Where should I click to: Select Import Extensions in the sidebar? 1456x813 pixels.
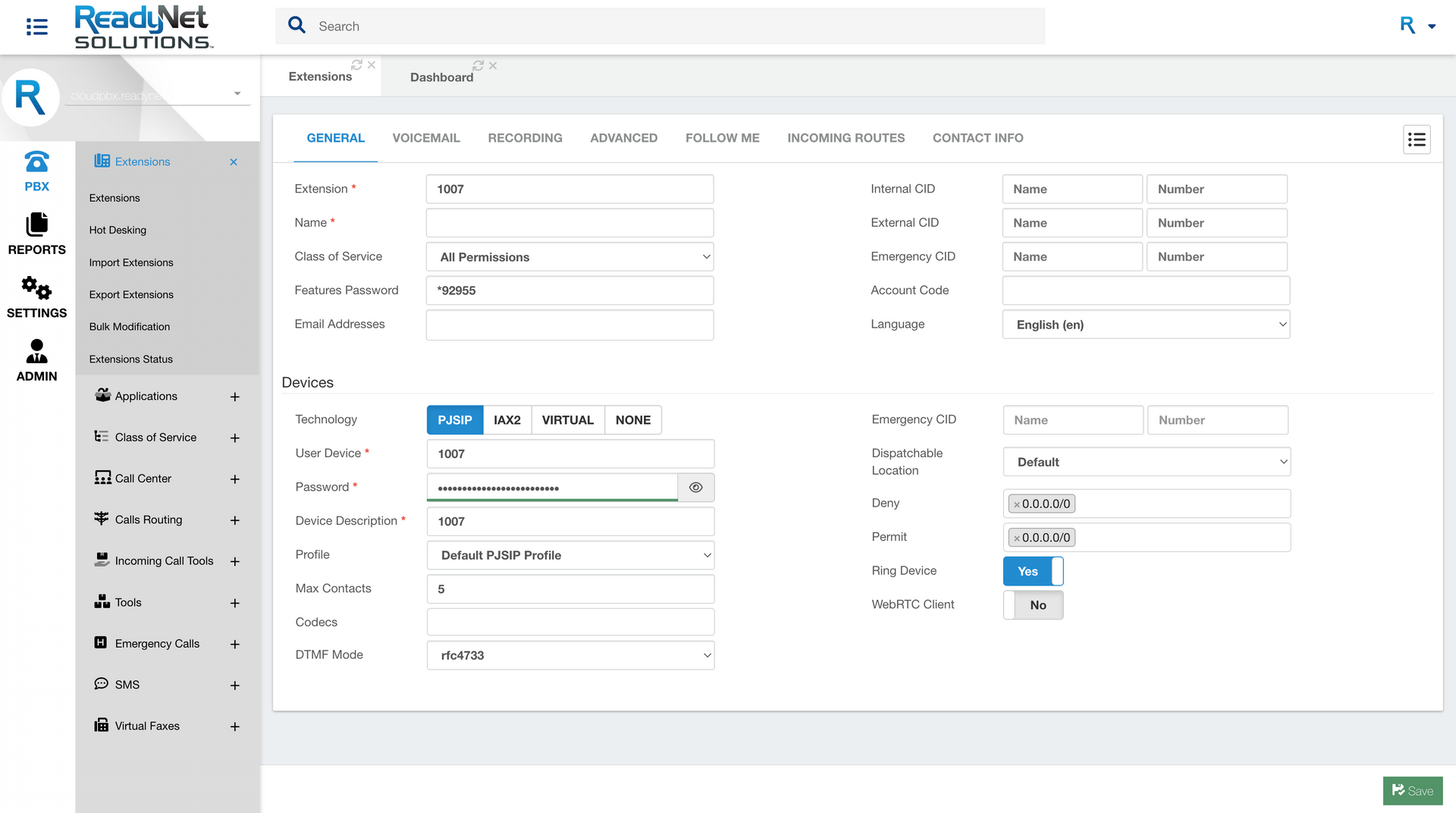pyautogui.click(x=131, y=262)
